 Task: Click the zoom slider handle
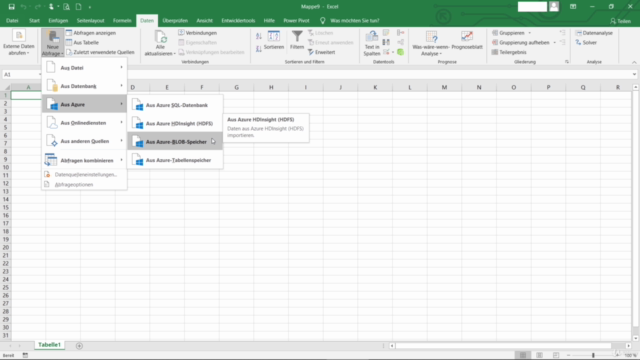pyautogui.click(x=593, y=355)
